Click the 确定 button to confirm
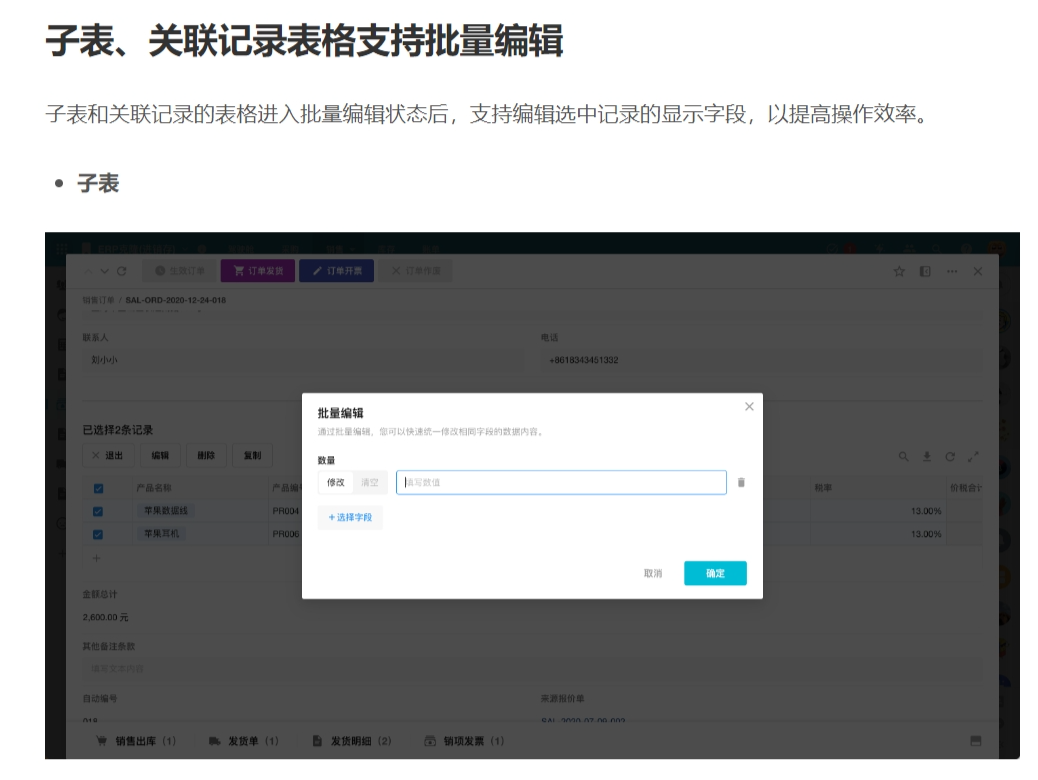The image size is (1038, 780). 714,573
